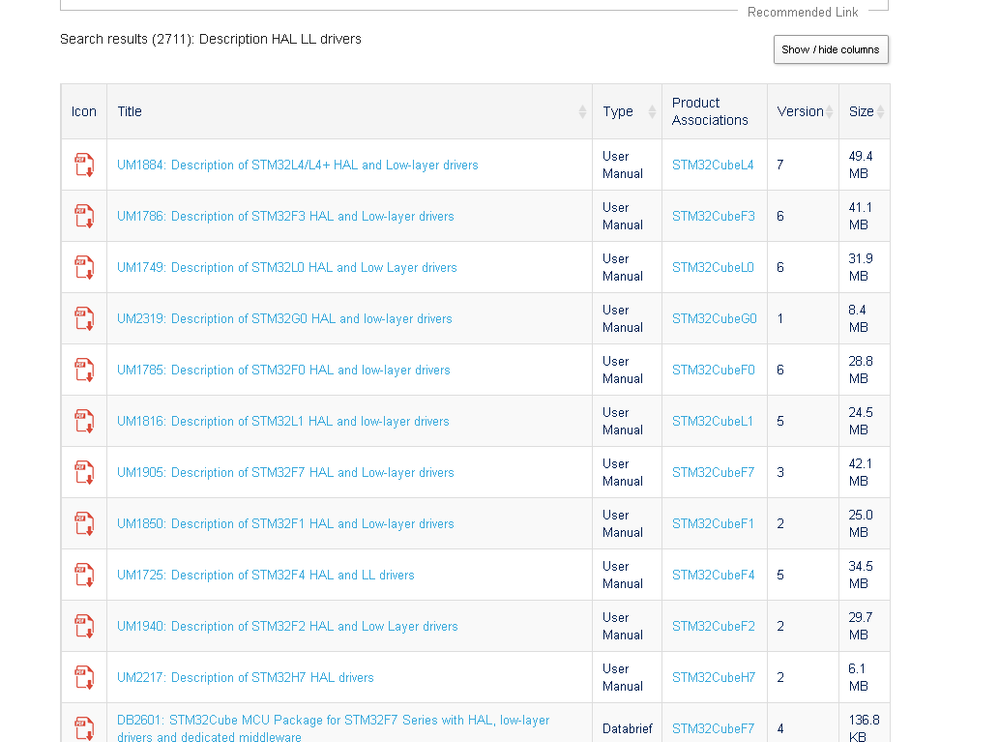Open UM1786 STM32F3 HAL drivers manual
This screenshot has height=742, width=999.
[285, 216]
